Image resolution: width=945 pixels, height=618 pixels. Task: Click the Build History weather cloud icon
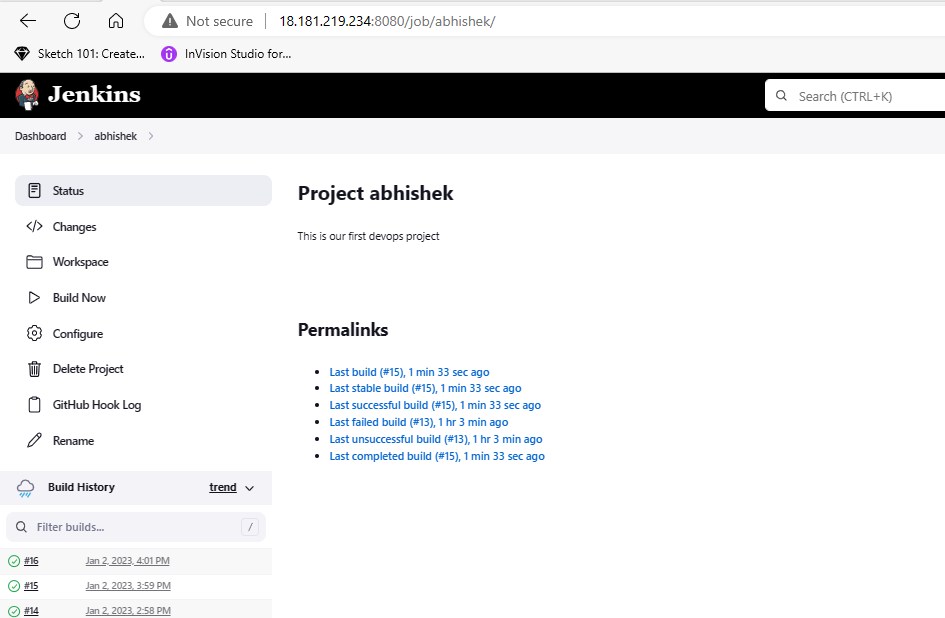pos(25,488)
